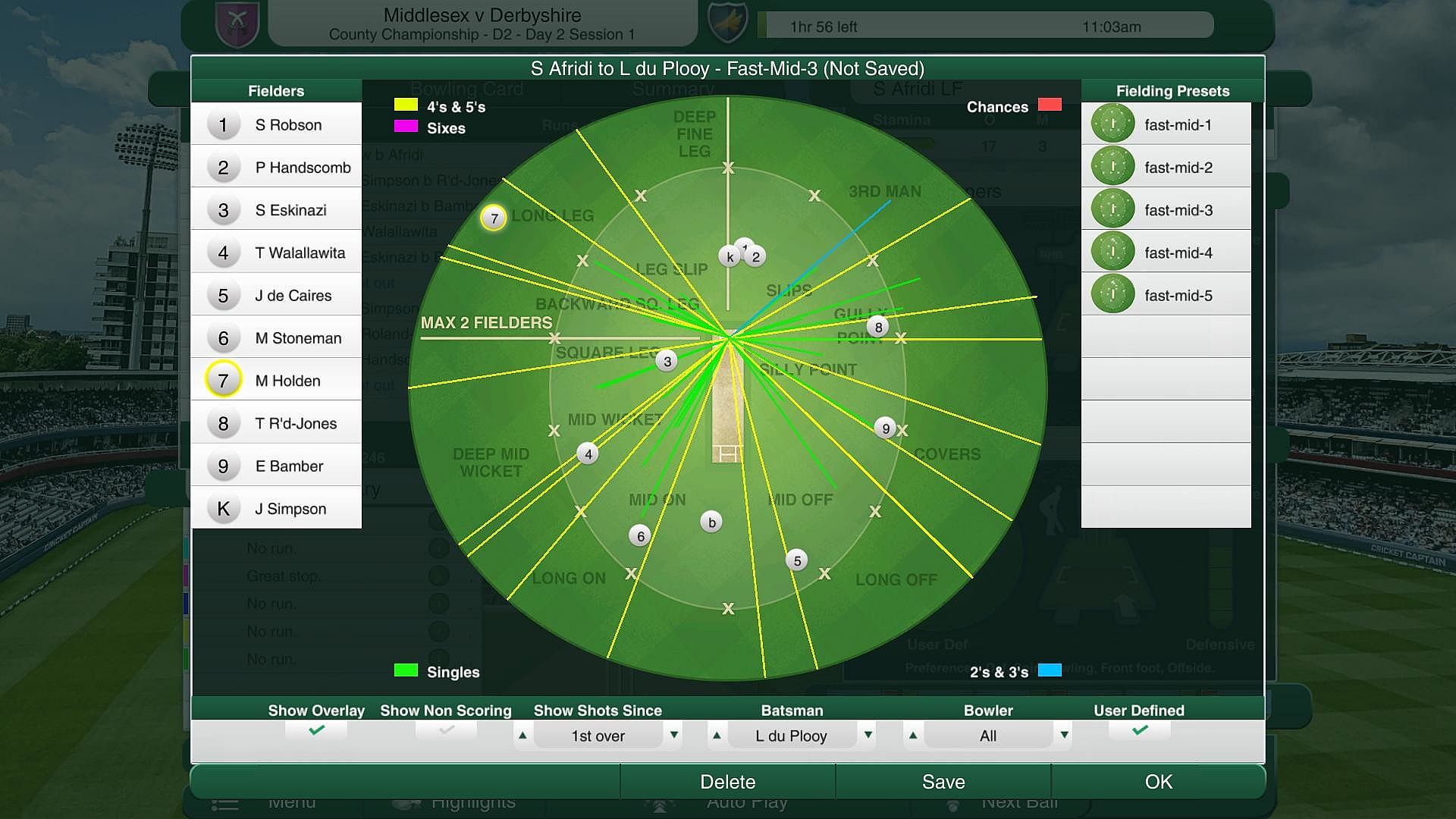Expand the Batsman down arrow next to L du Plooy

tap(868, 735)
